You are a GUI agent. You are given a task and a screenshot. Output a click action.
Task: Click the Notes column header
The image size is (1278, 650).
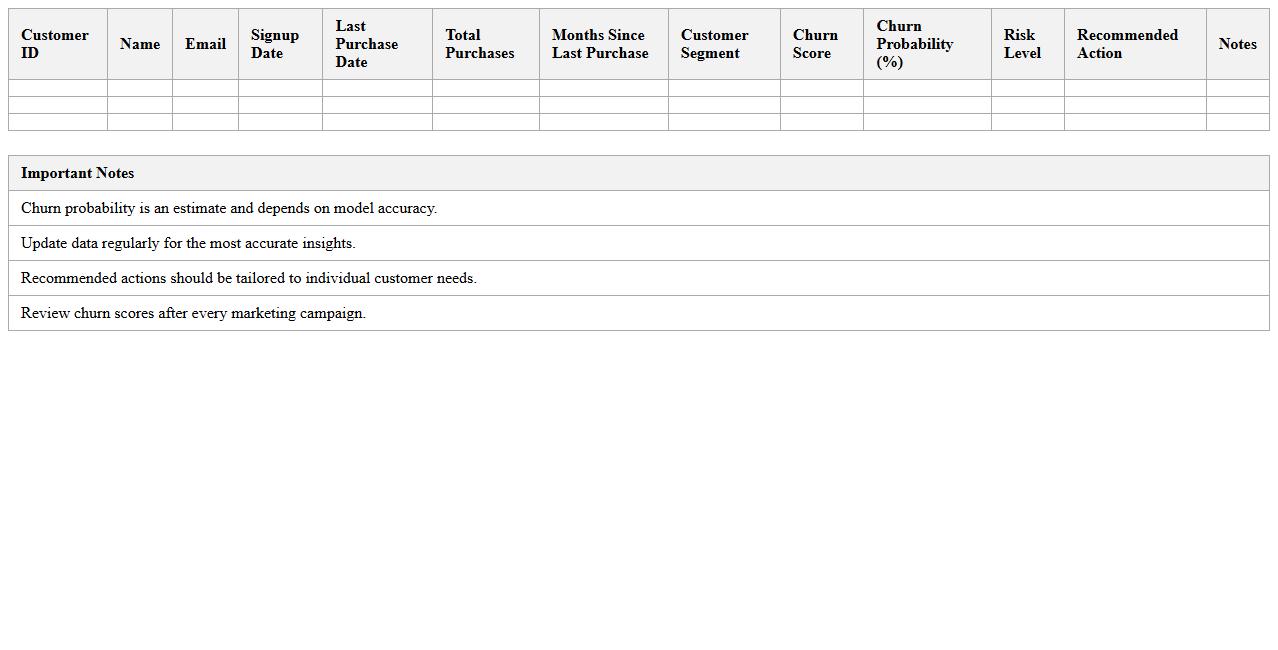pyautogui.click(x=1237, y=44)
